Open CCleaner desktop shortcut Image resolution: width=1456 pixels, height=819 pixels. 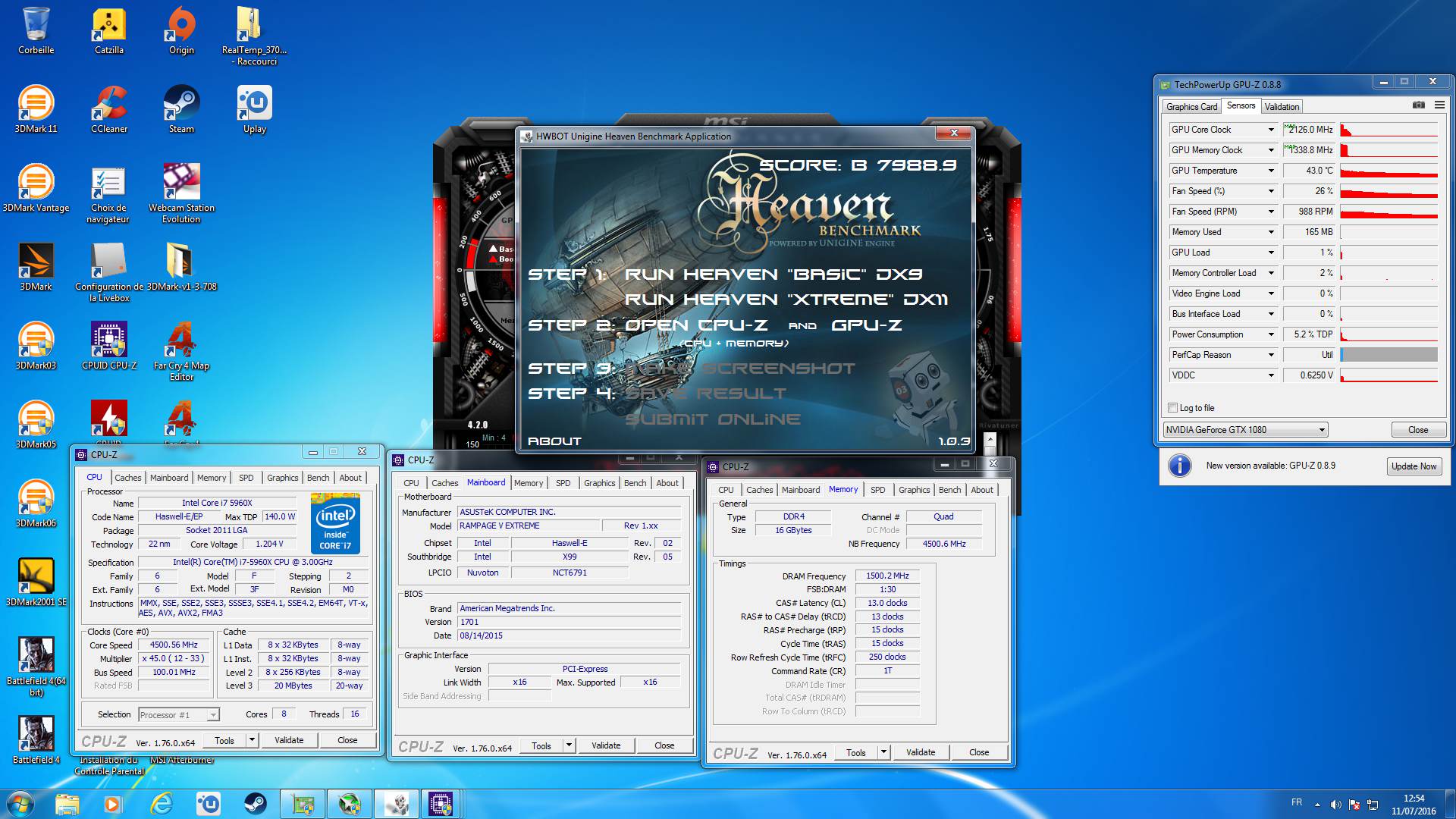tap(109, 110)
